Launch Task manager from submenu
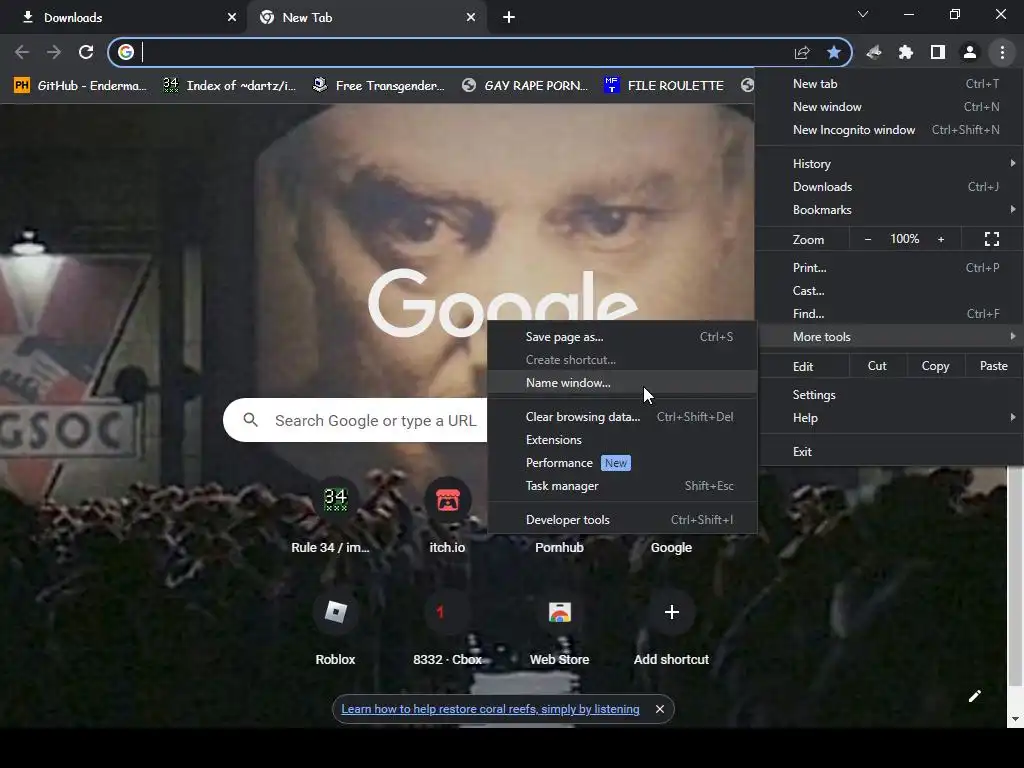This screenshot has width=1024, height=768. [x=622, y=486]
